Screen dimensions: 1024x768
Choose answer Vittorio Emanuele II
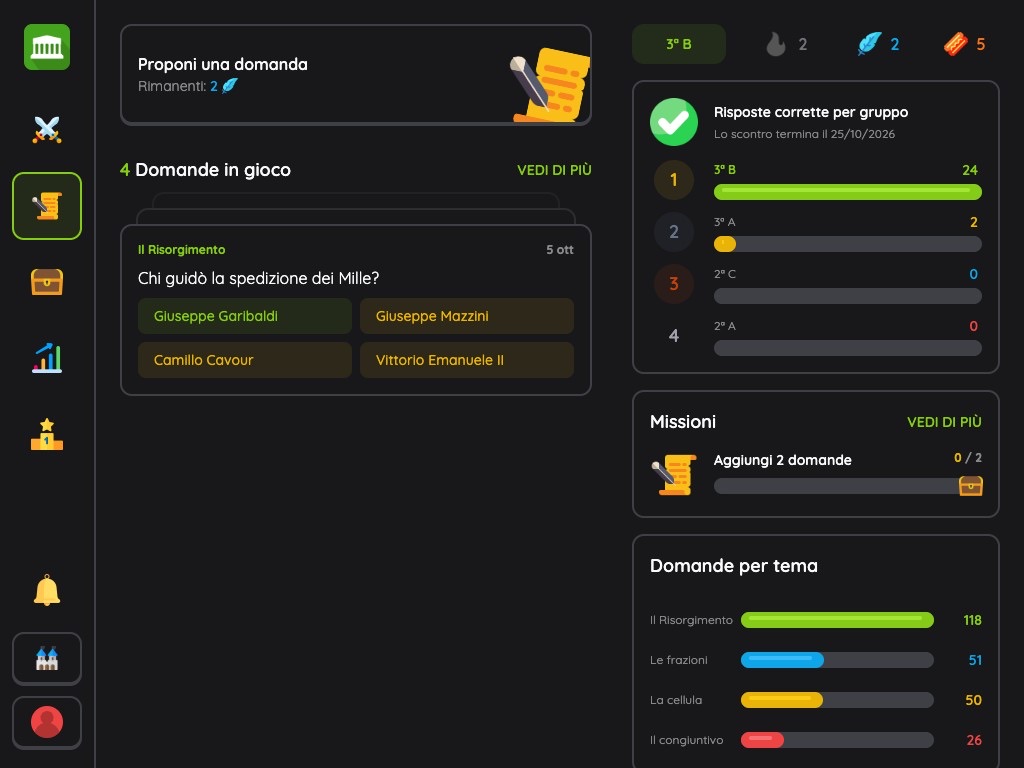pos(467,360)
